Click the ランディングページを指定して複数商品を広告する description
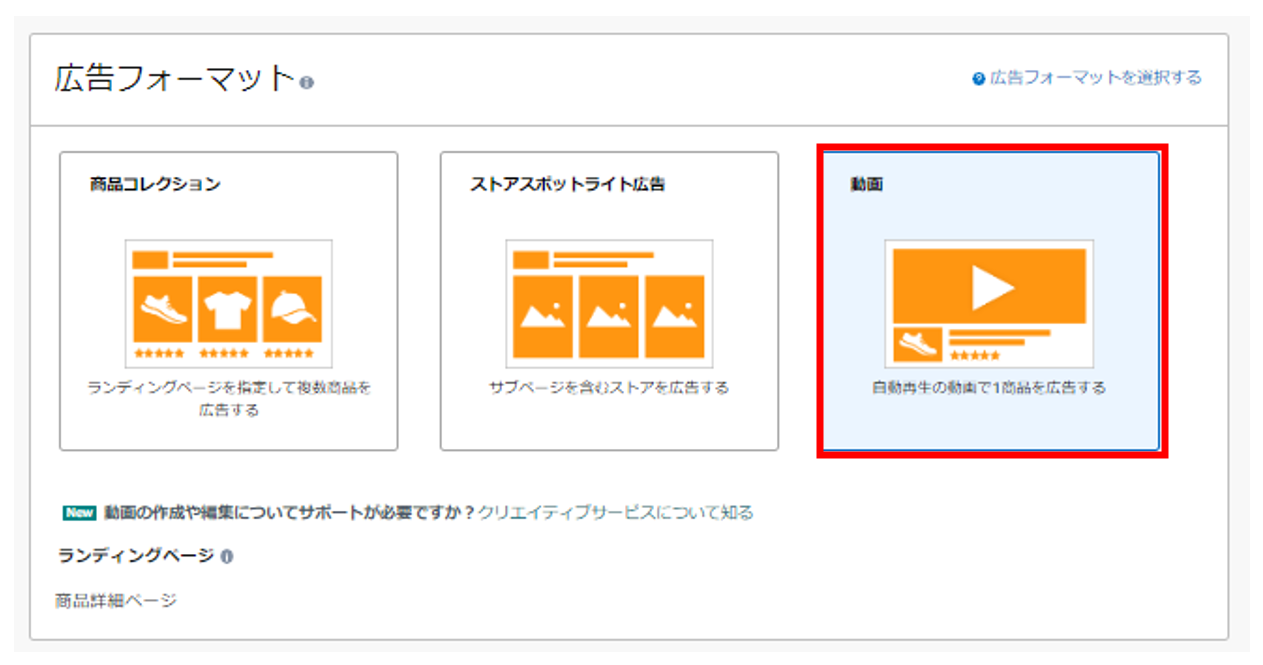This screenshot has width=1263, height=665. [229, 399]
